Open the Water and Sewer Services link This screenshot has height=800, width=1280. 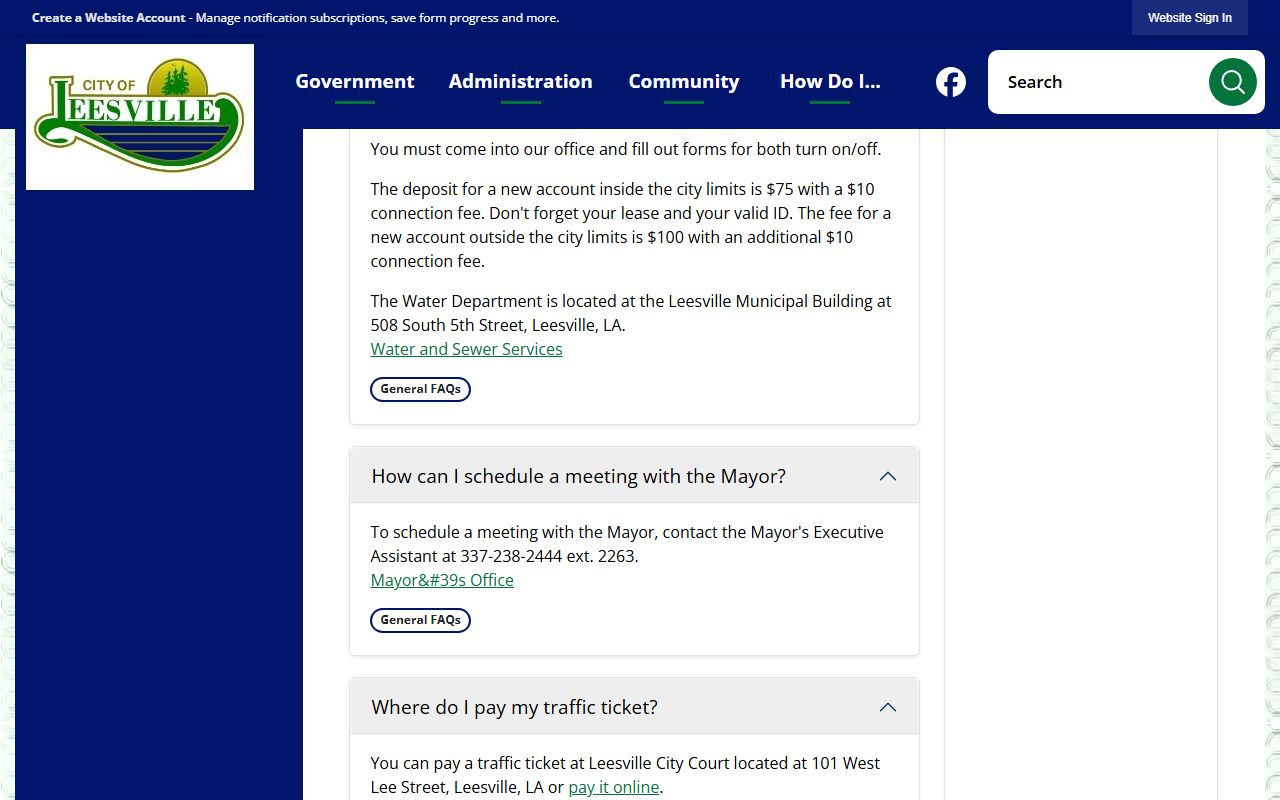click(466, 349)
